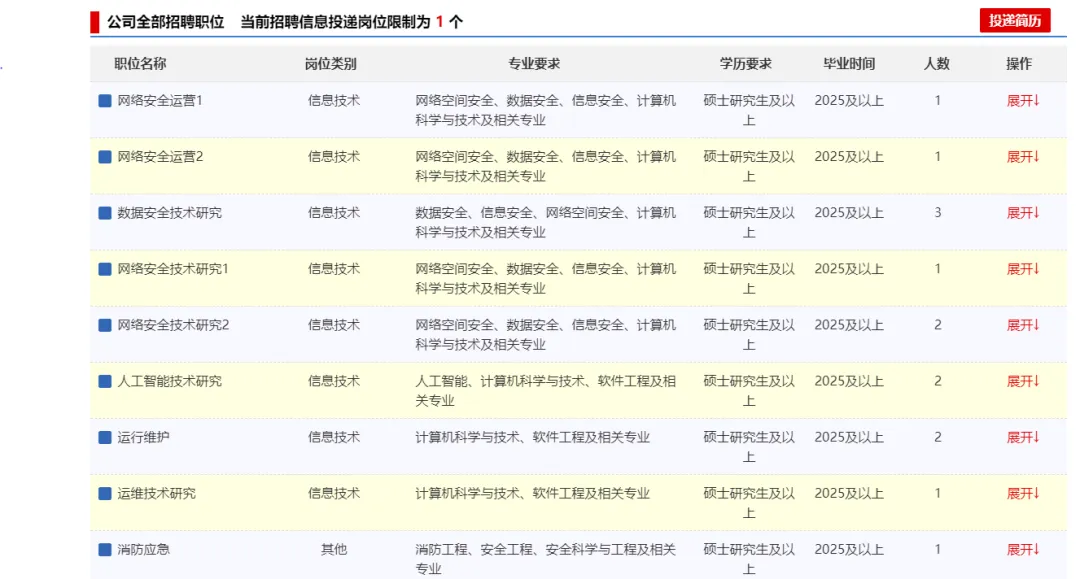
Task: Click the 学历要求 column header
Action: click(x=745, y=64)
